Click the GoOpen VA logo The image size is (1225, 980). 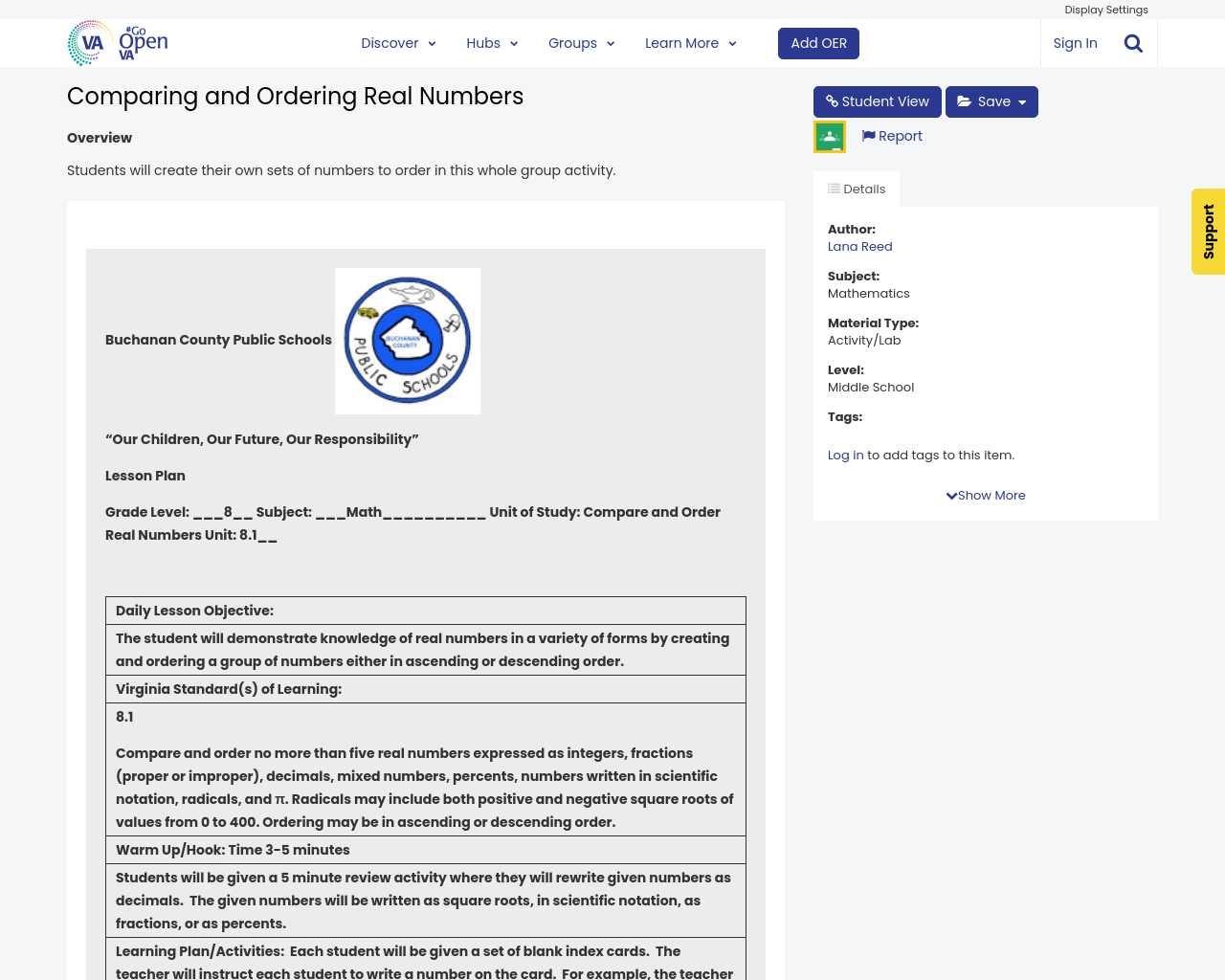pos(118,43)
